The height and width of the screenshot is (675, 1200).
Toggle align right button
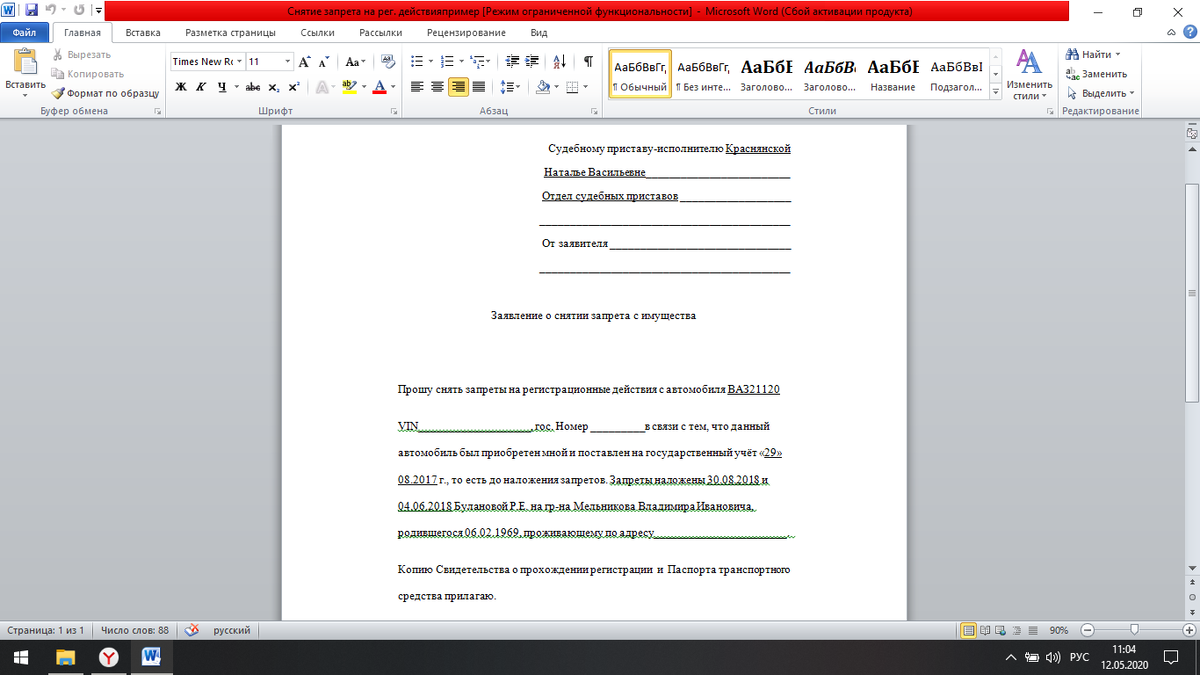(x=458, y=87)
